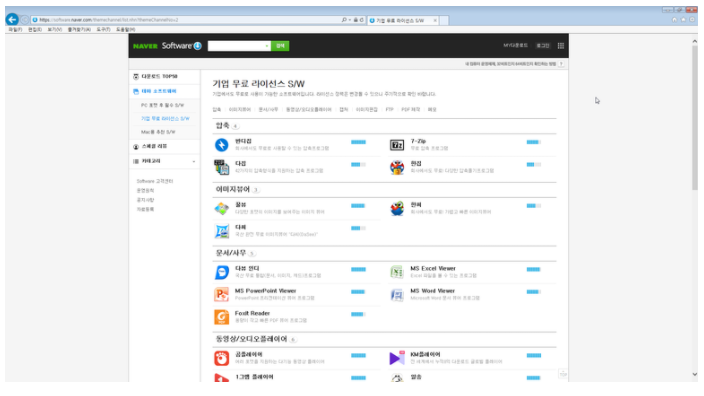704x396 pixels.
Task: Select Mac용 추천 S/W sidebar link
Action: 158,132
